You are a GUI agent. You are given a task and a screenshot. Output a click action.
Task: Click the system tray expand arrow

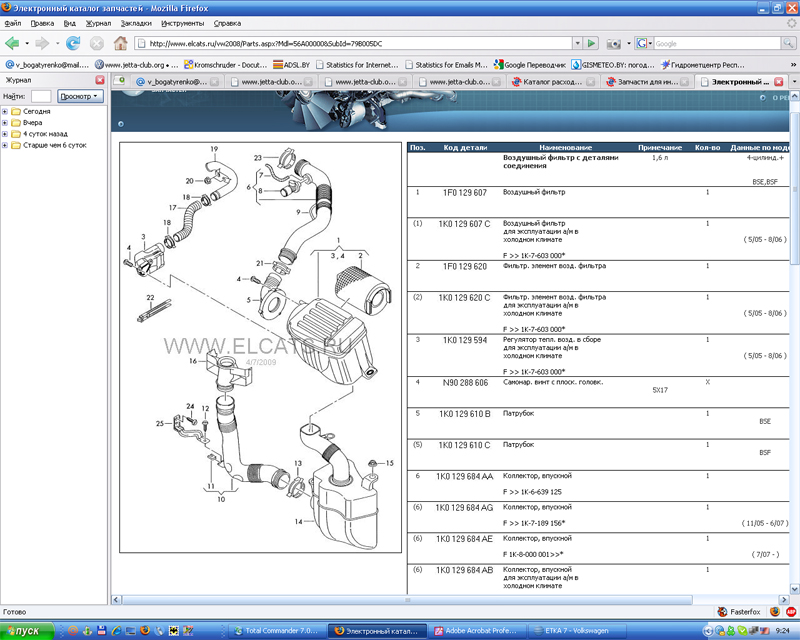coord(708,631)
